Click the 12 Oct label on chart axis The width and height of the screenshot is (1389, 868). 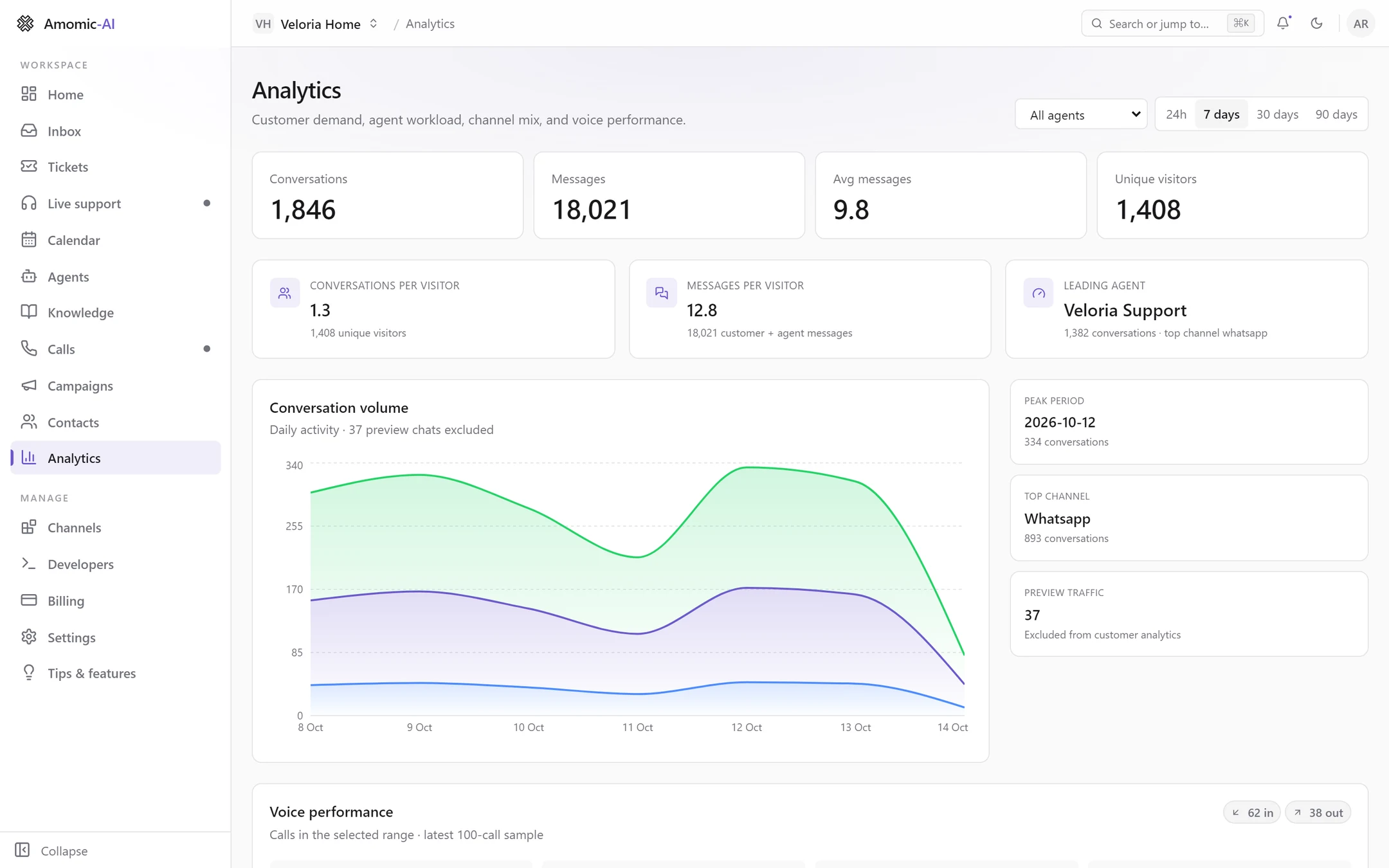747,727
